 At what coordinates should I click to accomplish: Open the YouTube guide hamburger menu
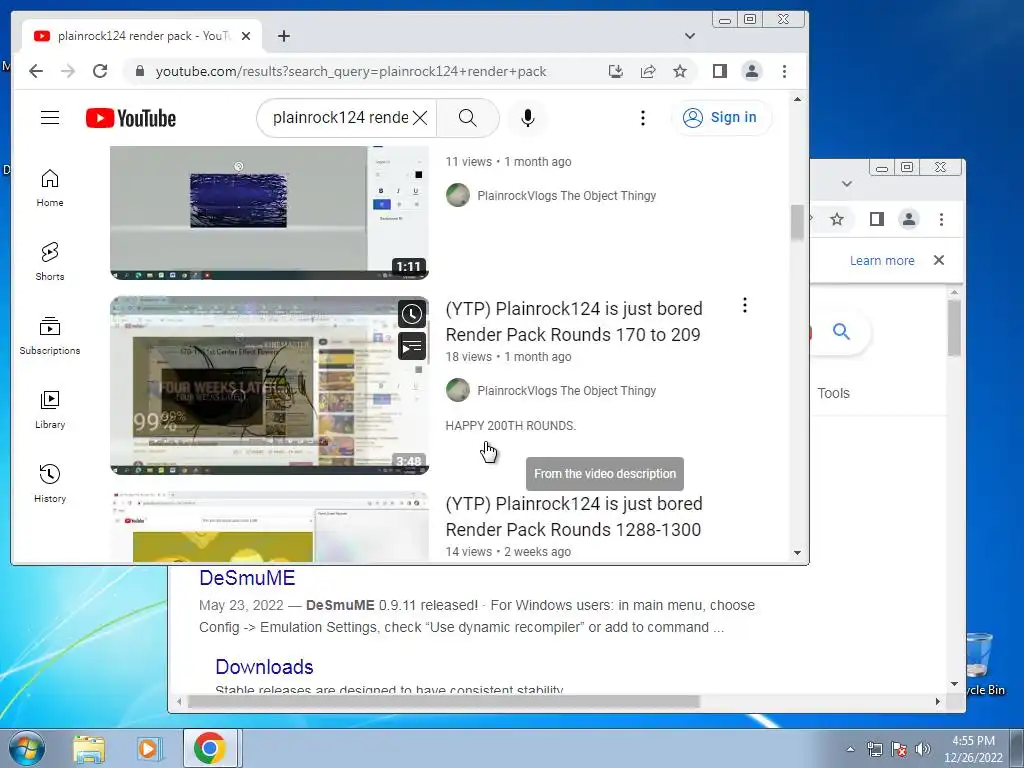pyautogui.click(x=50, y=118)
